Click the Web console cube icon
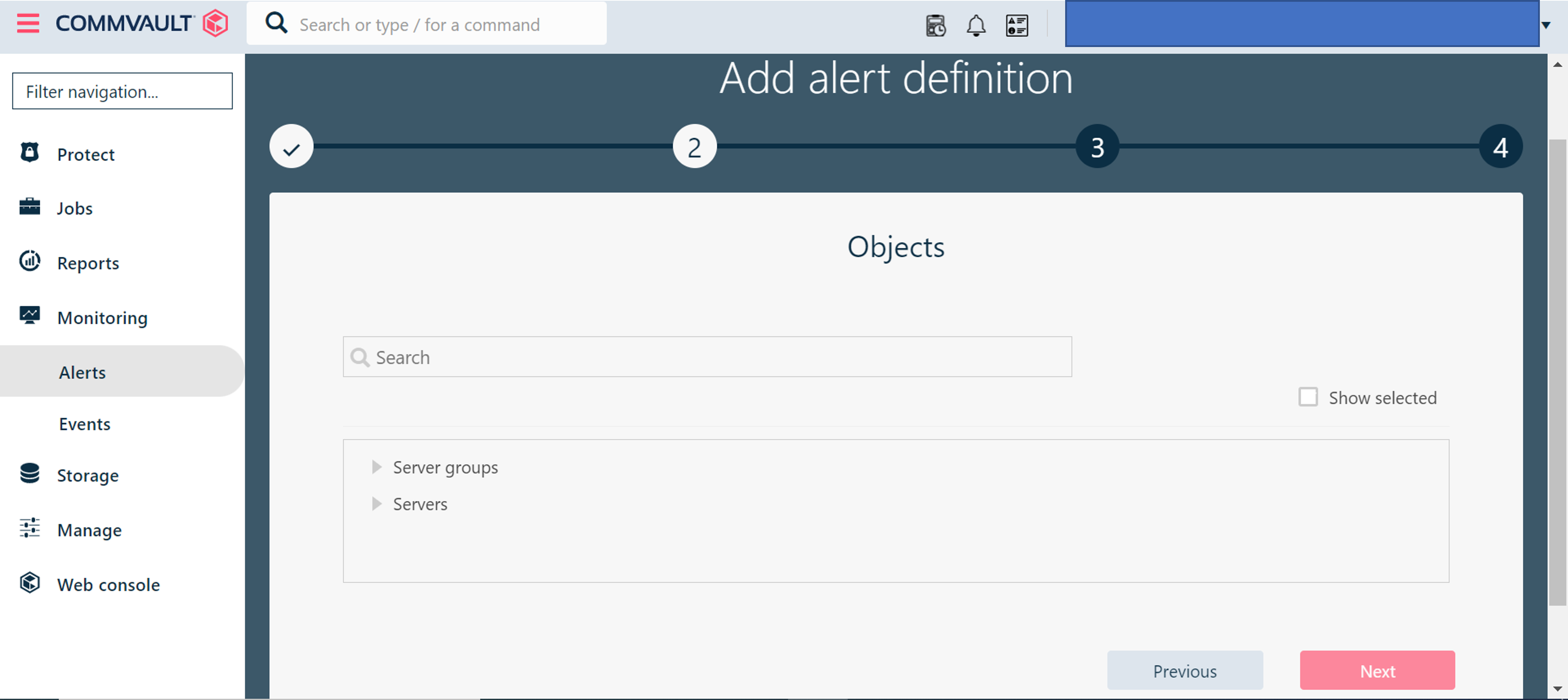 (30, 583)
